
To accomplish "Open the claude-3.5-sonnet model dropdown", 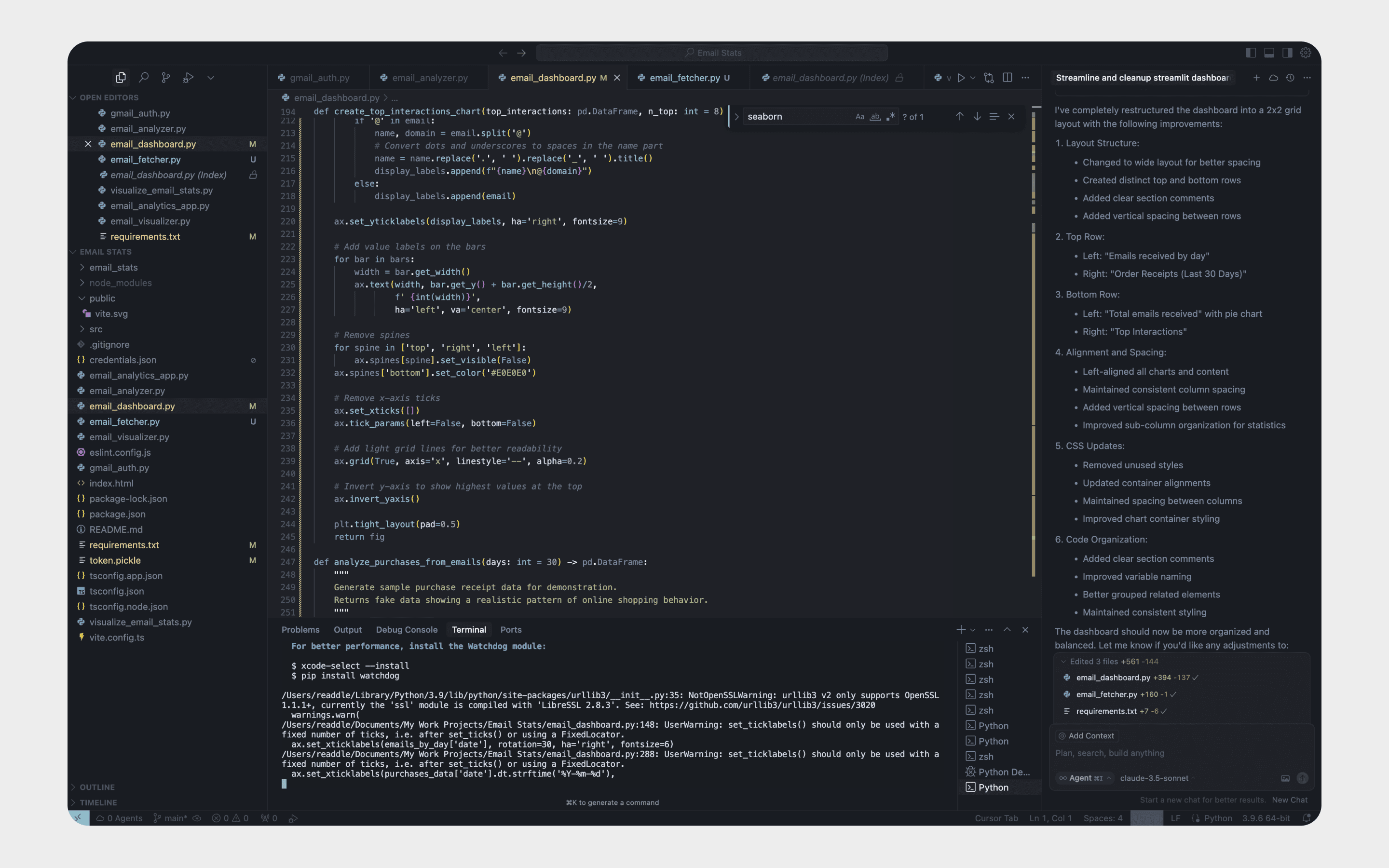I will (1157, 778).
